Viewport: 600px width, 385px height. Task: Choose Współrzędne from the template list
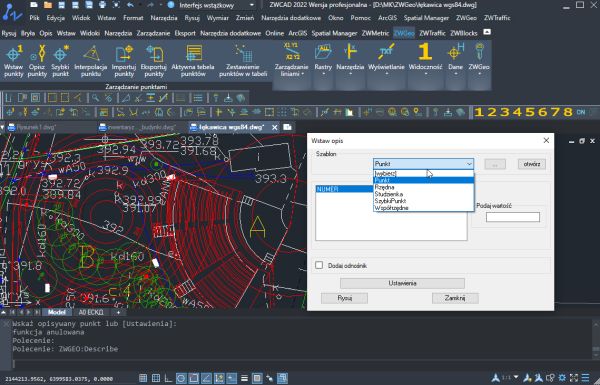click(423, 208)
